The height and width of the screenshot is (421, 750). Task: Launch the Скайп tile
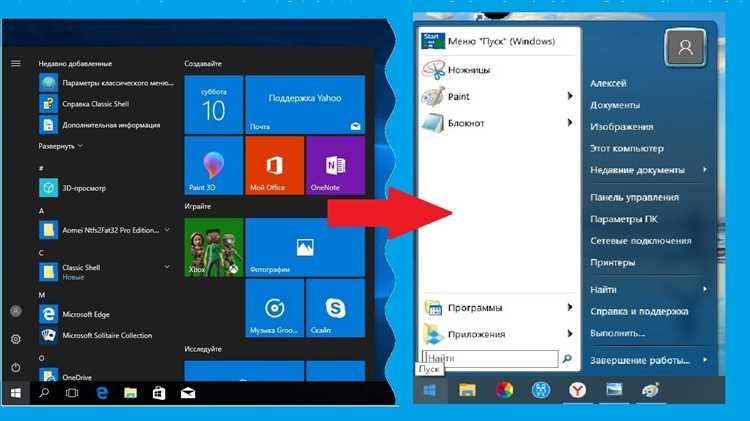[335, 308]
